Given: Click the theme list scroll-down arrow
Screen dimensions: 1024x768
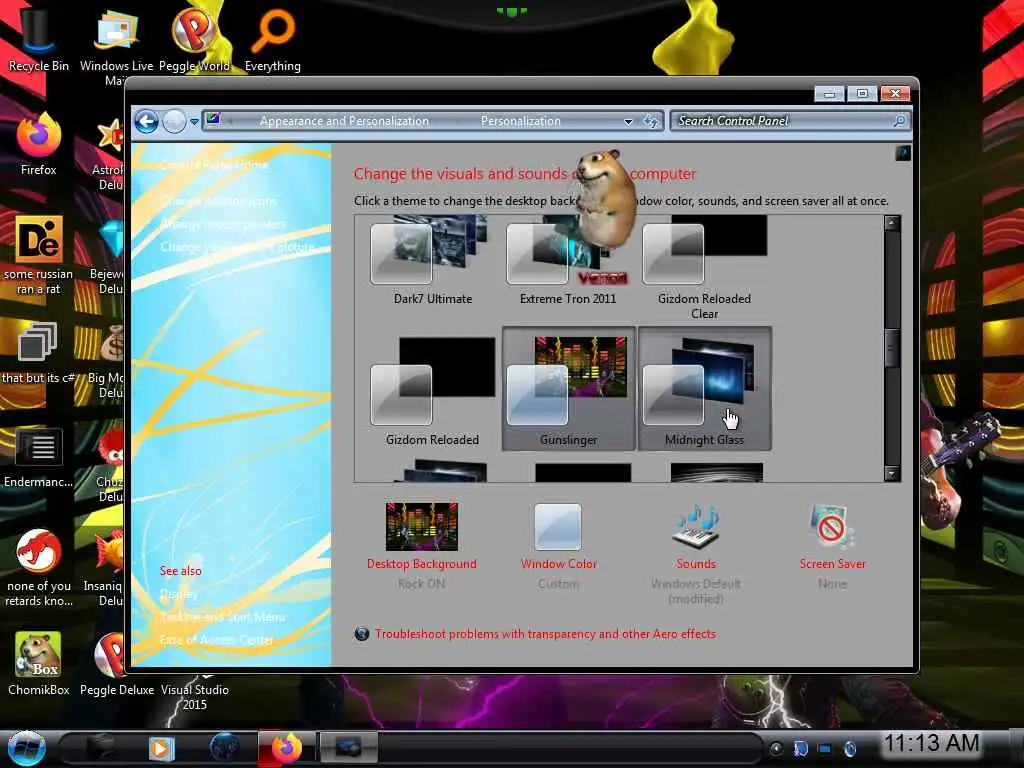Looking at the screenshot, I should coord(892,473).
